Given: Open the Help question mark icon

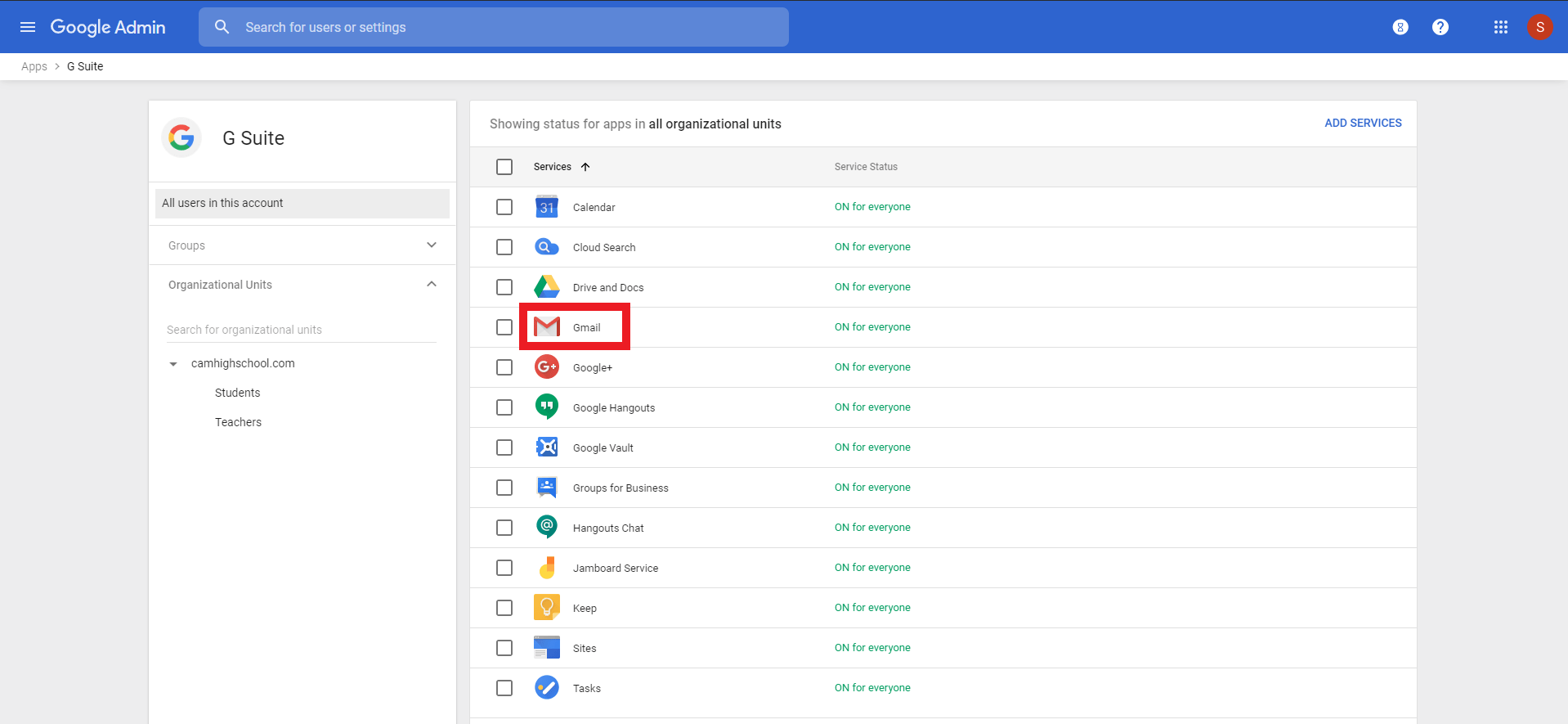Looking at the screenshot, I should (1440, 27).
